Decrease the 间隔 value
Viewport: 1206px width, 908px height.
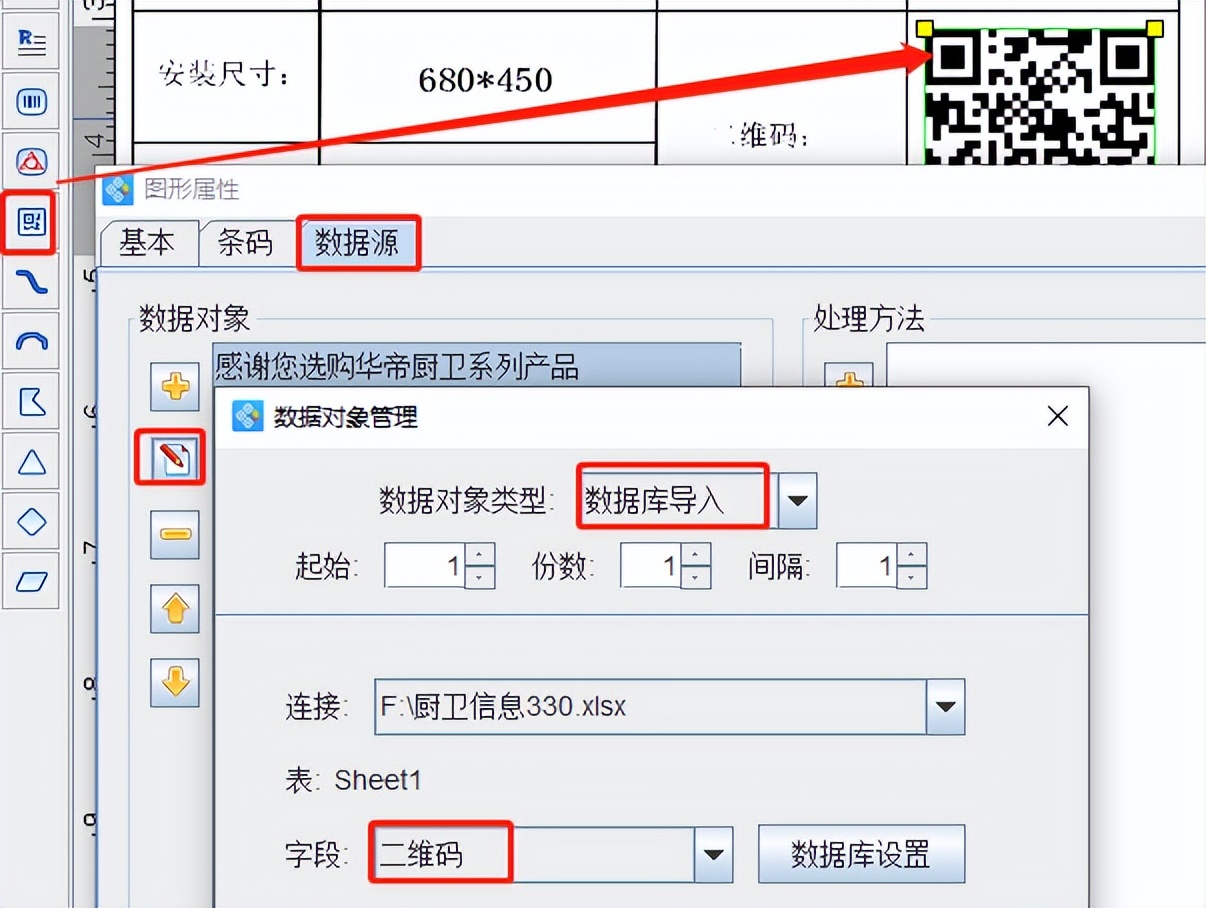912,577
